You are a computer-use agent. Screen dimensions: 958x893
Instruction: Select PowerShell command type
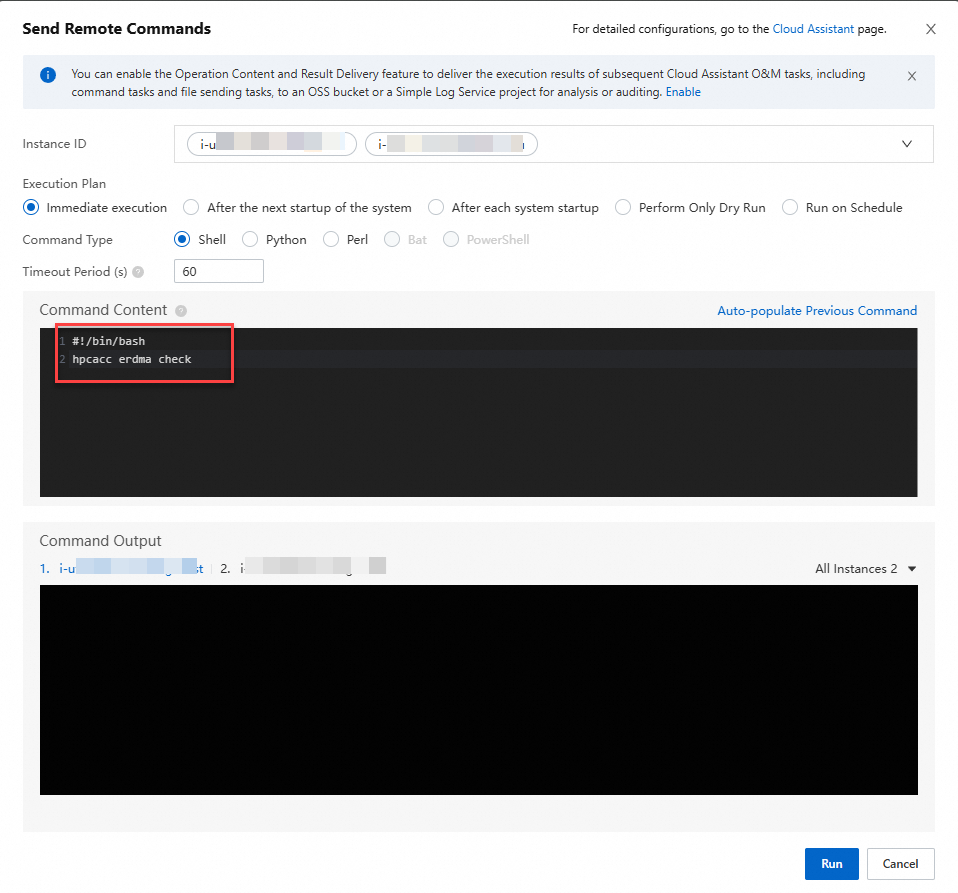[451, 239]
